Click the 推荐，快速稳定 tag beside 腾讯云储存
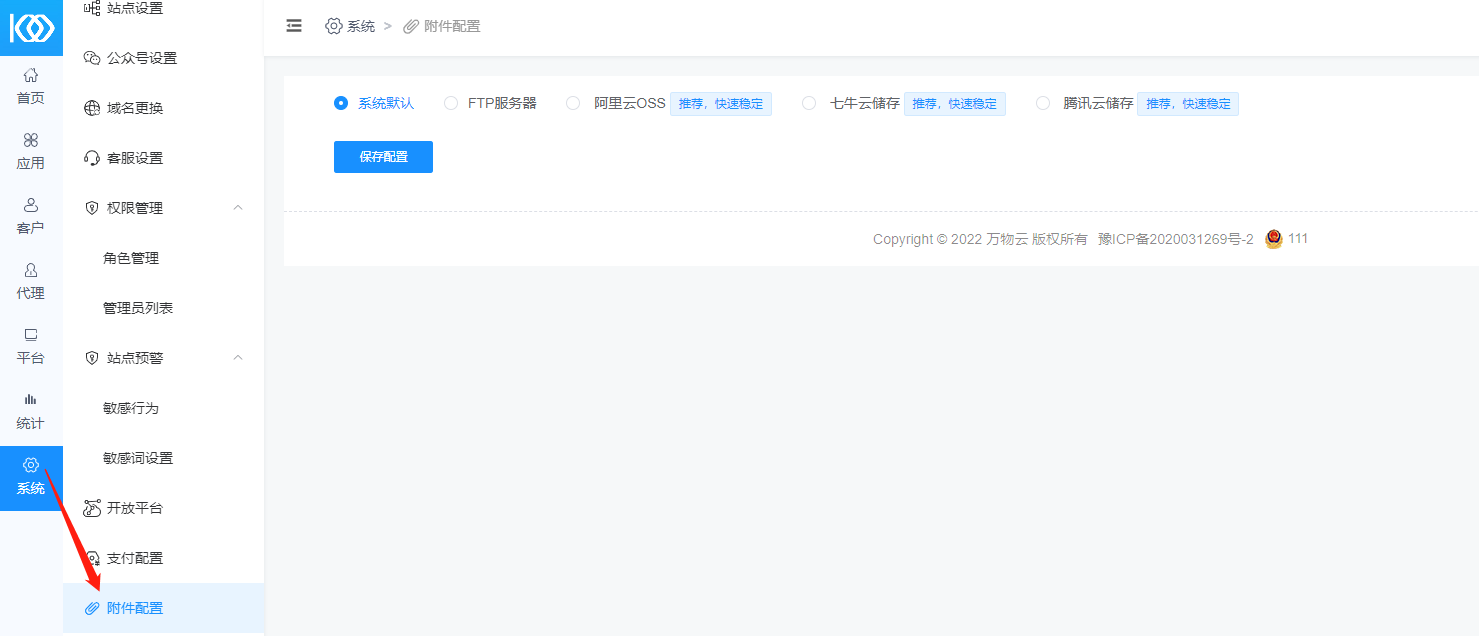1479x636 pixels. [x=1188, y=104]
